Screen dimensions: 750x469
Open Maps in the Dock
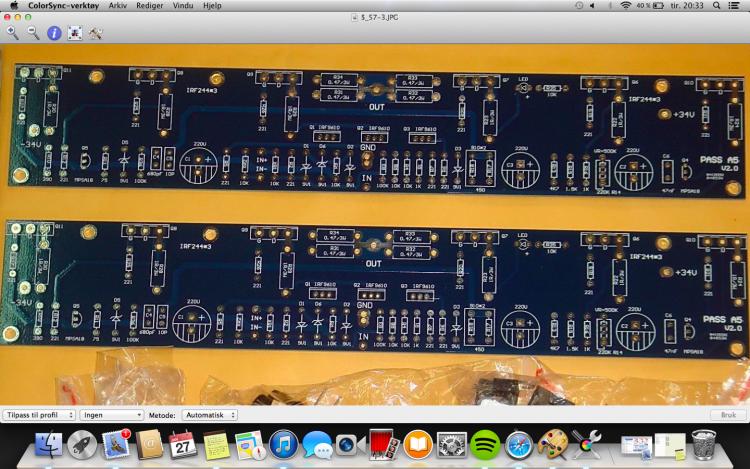(x=250, y=445)
